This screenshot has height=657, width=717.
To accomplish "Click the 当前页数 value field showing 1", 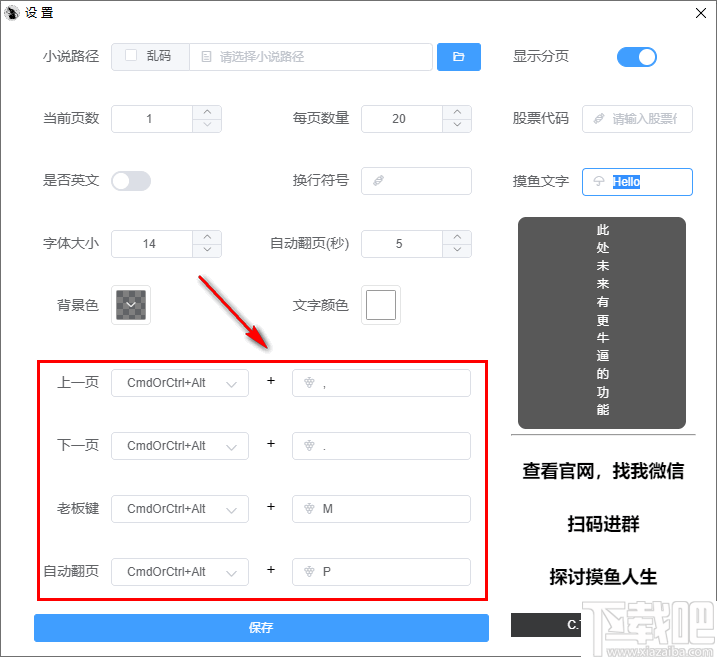I will 152,119.
